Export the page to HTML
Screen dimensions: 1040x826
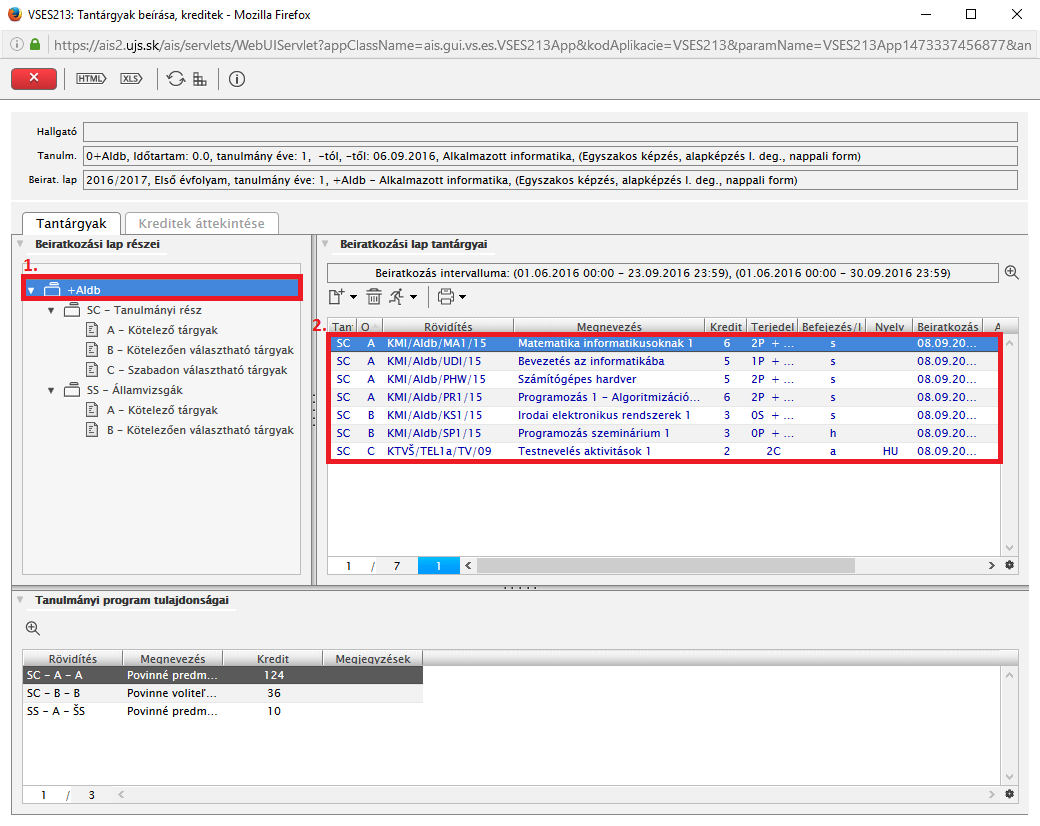[x=91, y=79]
